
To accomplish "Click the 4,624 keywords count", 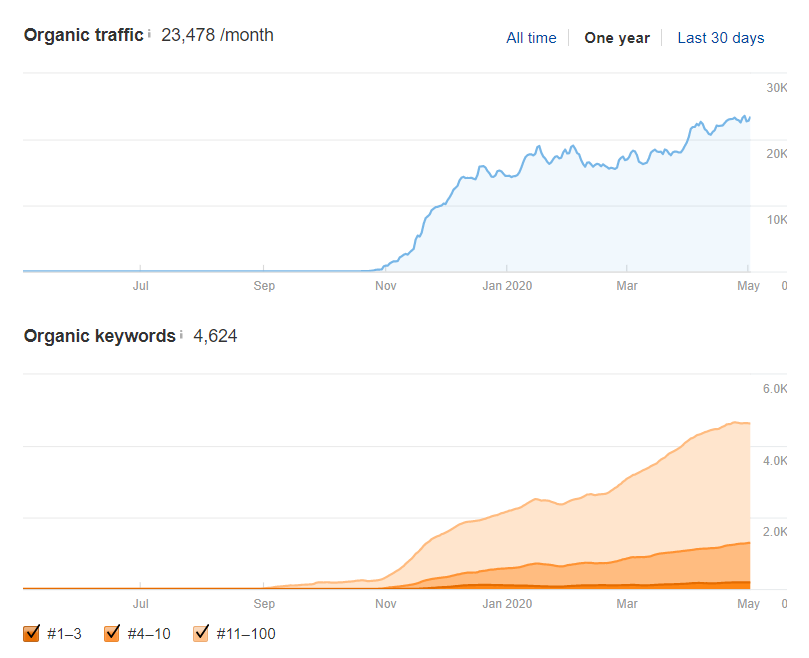I will tap(215, 336).
